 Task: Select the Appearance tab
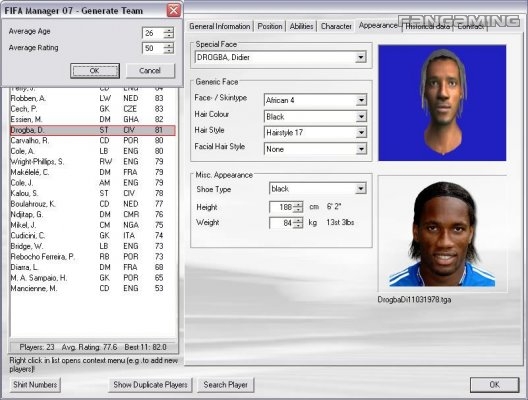coord(378,25)
